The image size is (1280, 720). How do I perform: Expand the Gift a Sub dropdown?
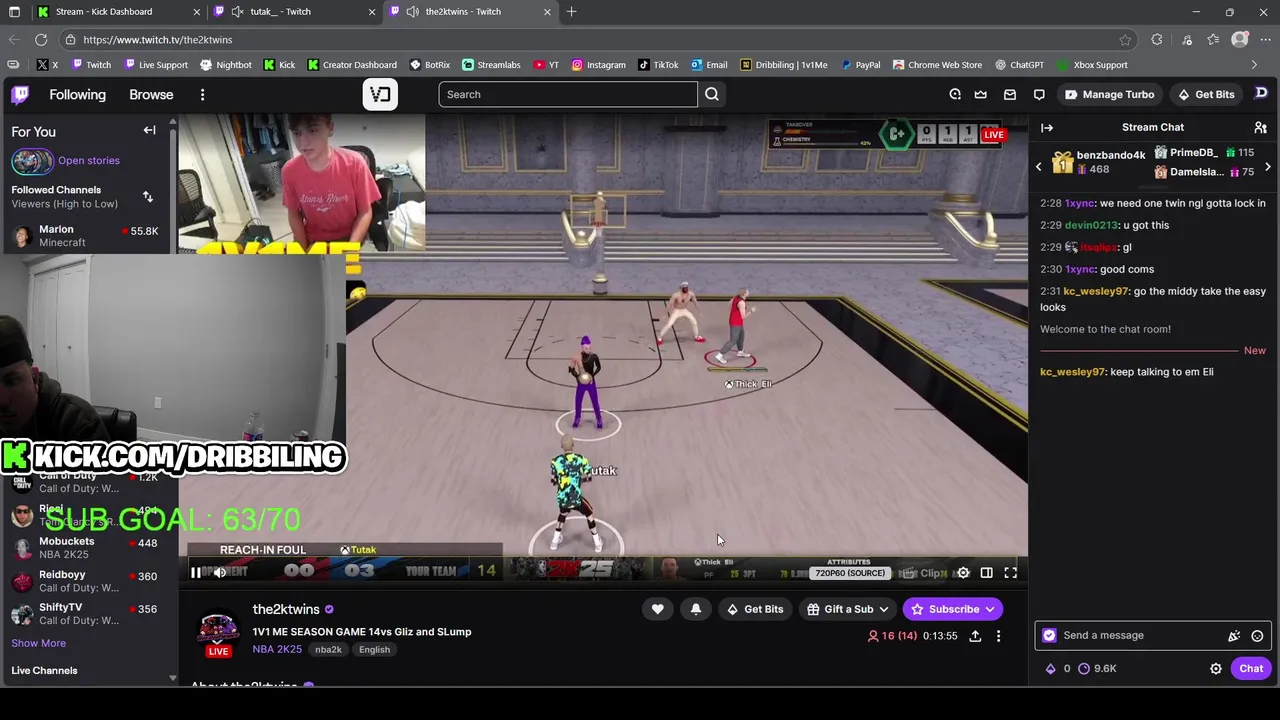coord(847,609)
